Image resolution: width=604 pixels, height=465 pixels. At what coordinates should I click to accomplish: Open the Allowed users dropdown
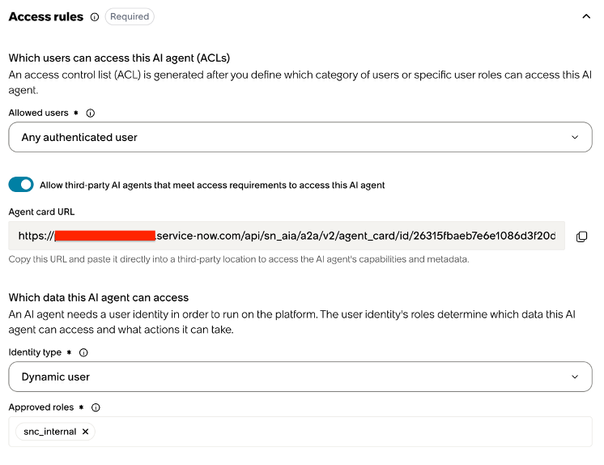point(300,137)
